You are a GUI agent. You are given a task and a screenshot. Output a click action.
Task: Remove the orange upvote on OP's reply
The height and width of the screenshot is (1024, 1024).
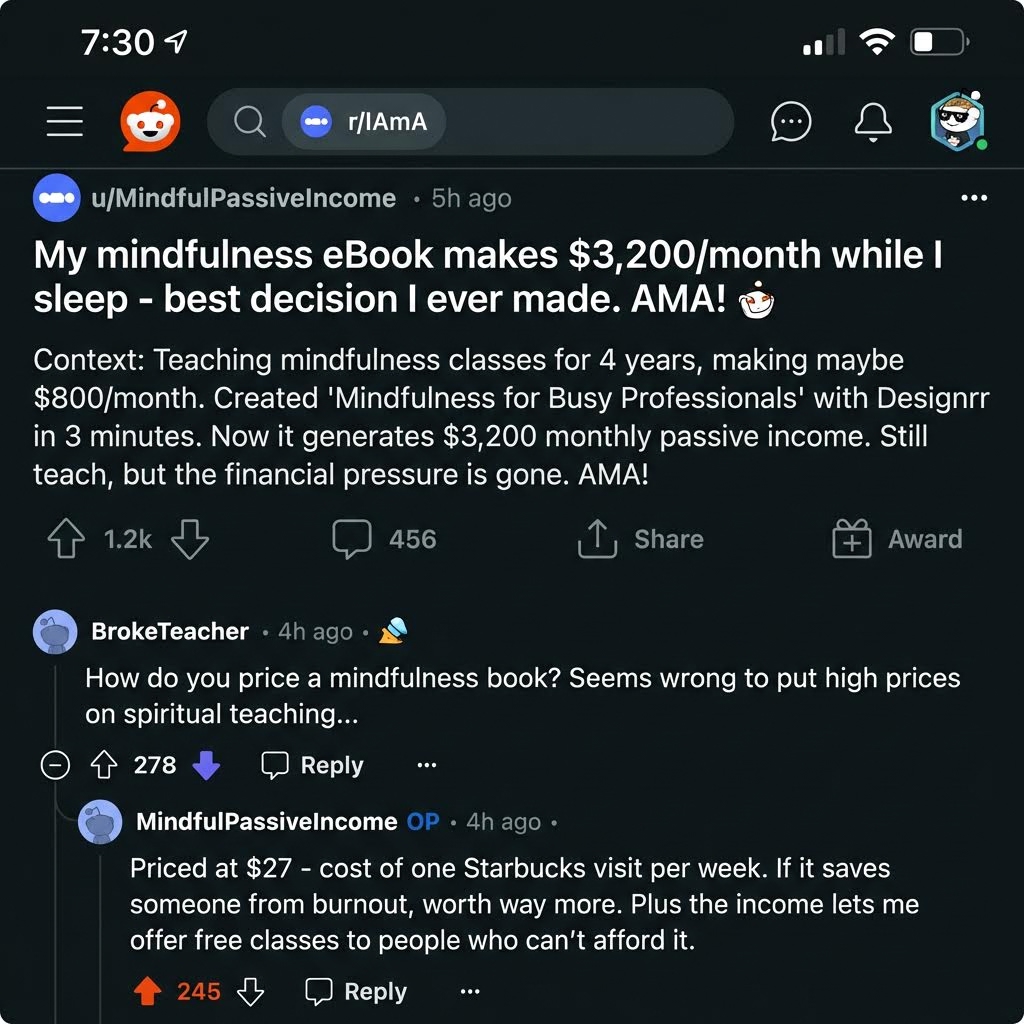click(x=148, y=991)
